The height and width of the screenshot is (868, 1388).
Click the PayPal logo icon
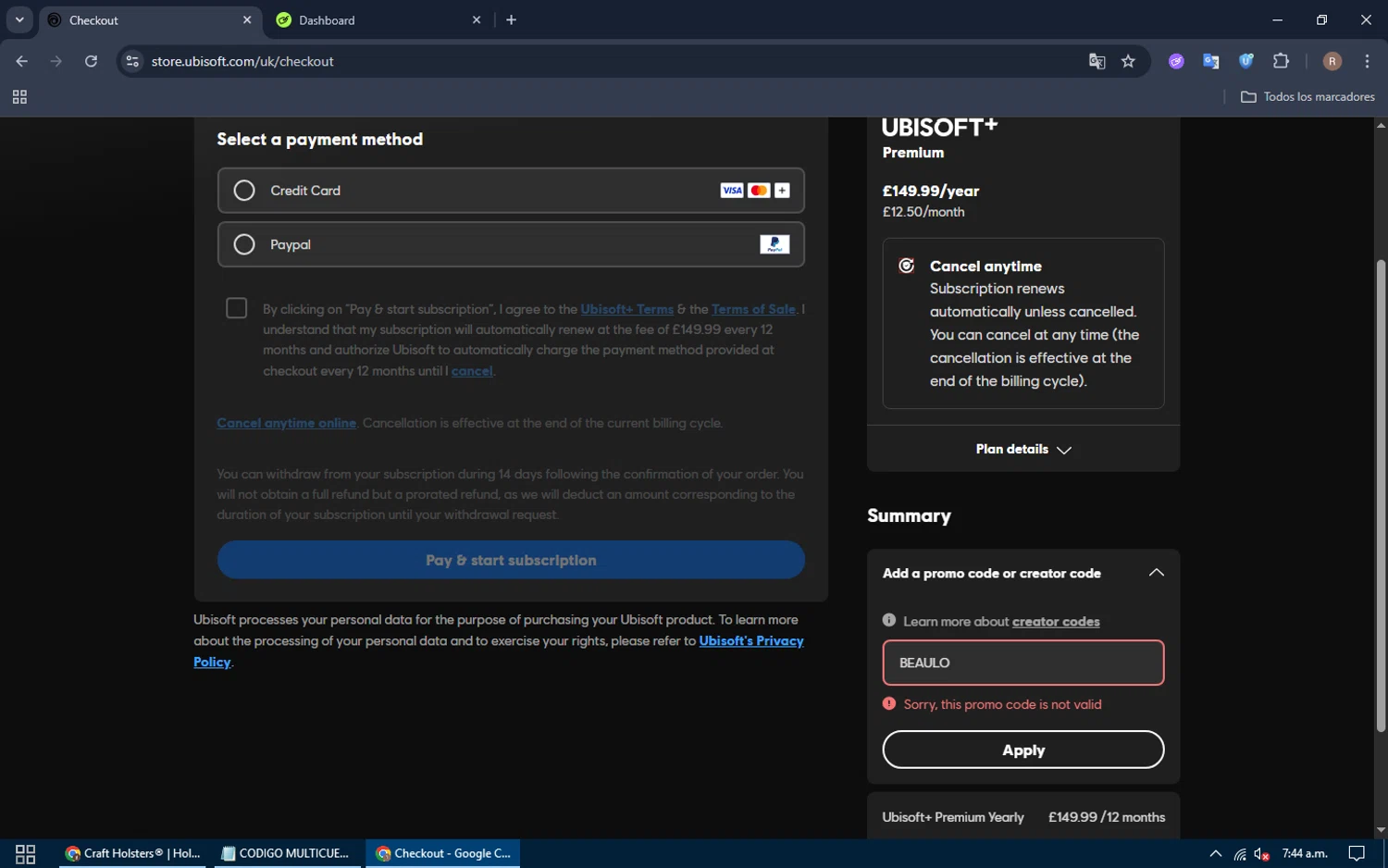[775, 244]
